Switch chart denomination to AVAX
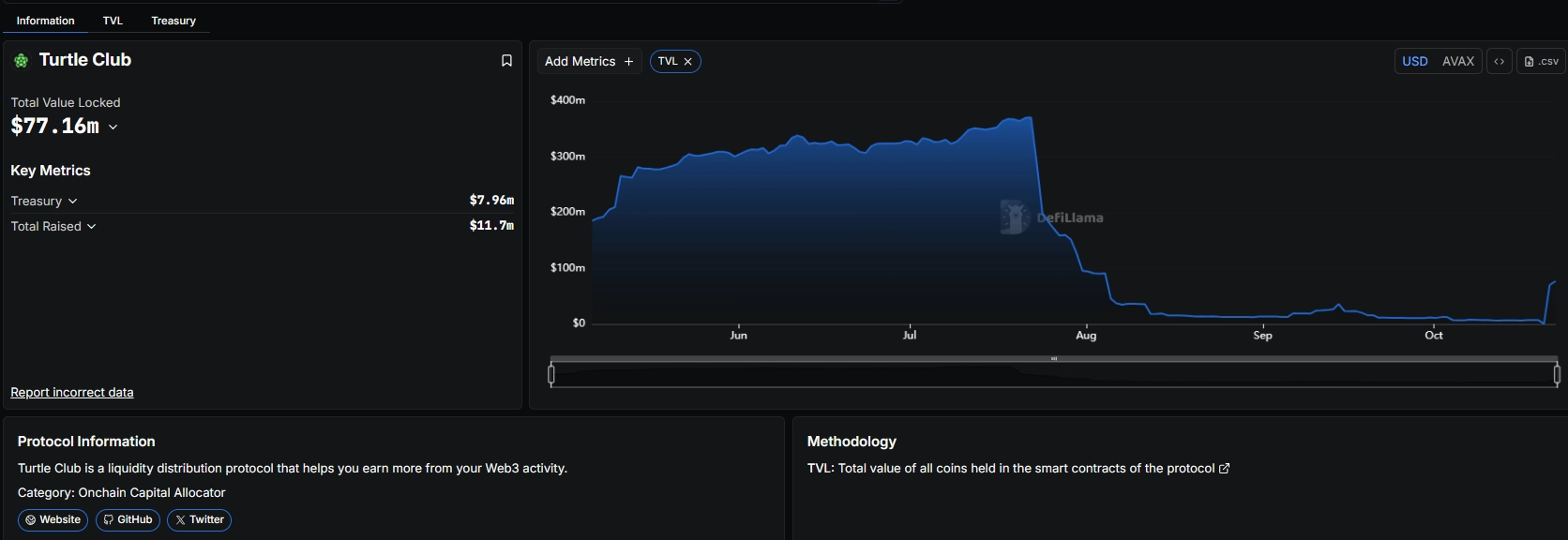 tap(1457, 62)
